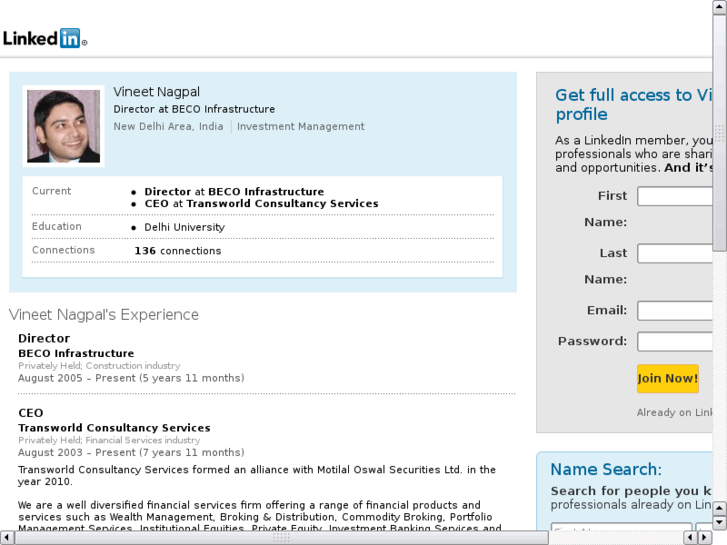Click the horizontal scrollbar right arrow at far right
Screen dimensions: 727x545
(x=705, y=538)
